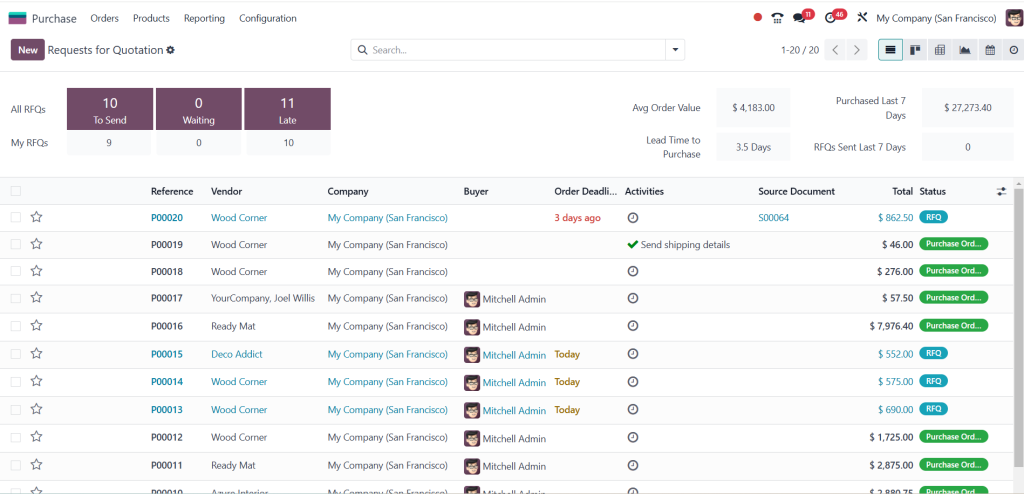Sort by Reference column header
This screenshot has height=494, width=1024.
pyautogui.click(x=172, y=191)
